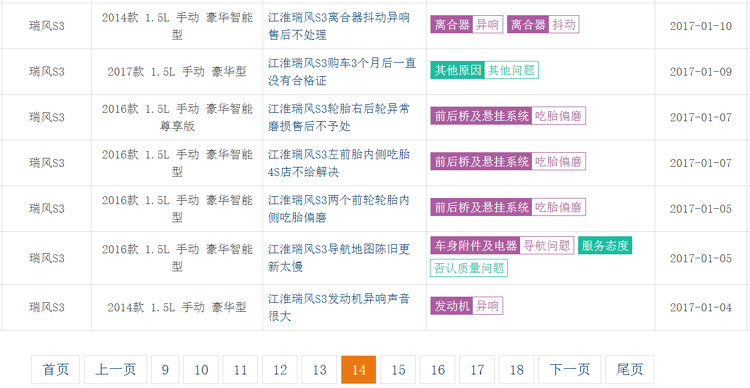The width and height of the screenshot is (750, 388).
Task: Open page 12 in pagination
Action: point(280,369)
